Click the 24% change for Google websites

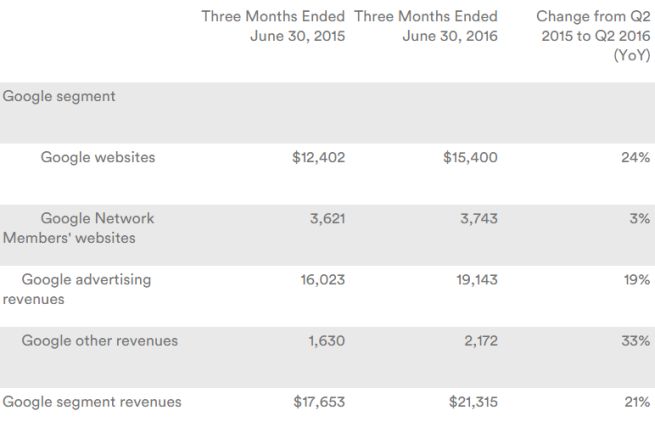click(x=636, y=158)
